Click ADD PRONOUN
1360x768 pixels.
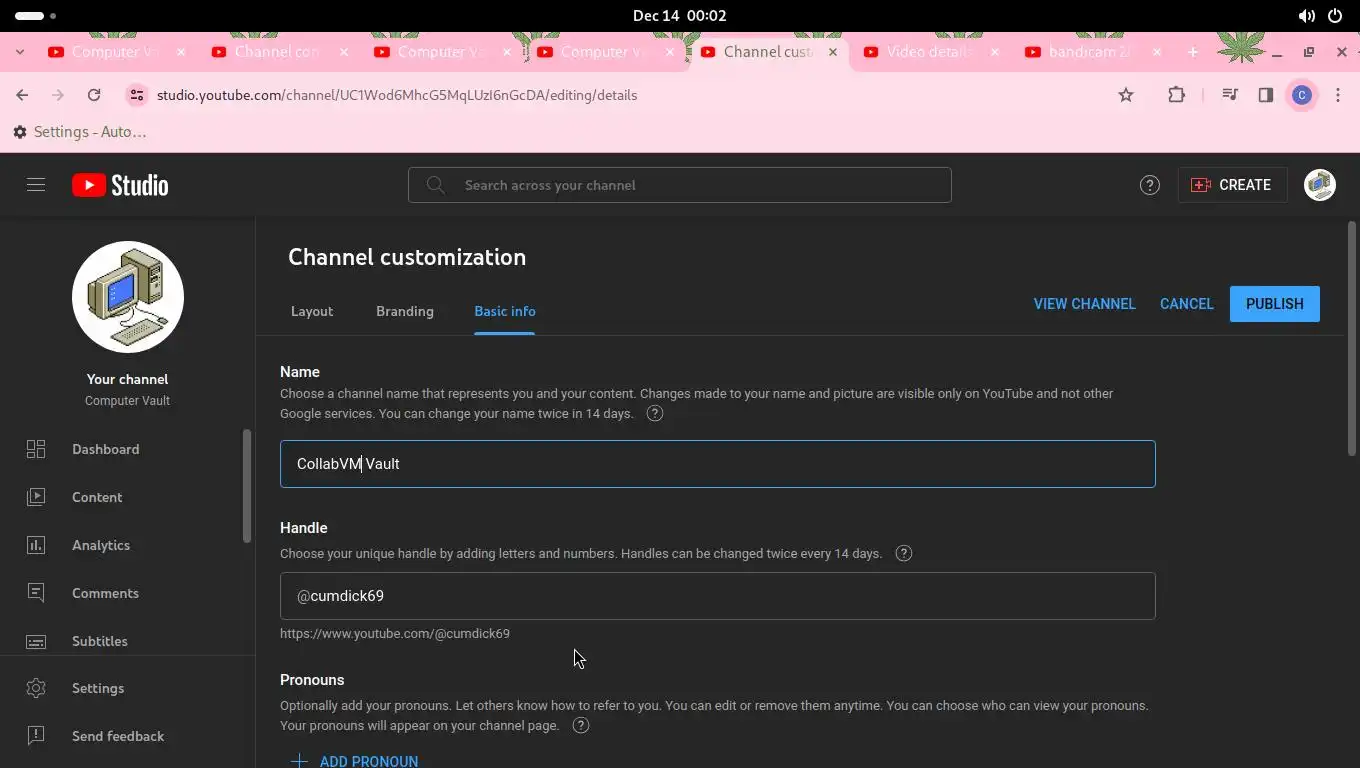click(354, 761)
